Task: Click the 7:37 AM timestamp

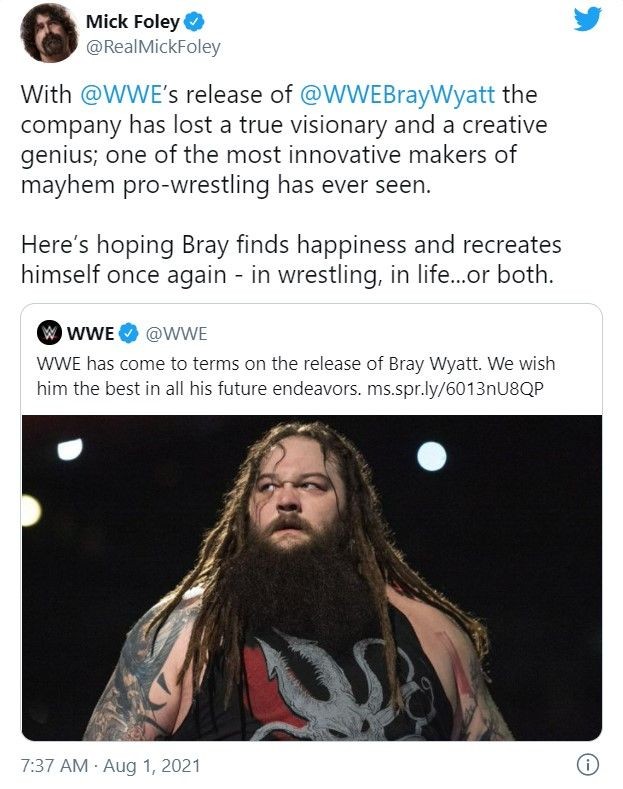Action: tap(54, 766)
